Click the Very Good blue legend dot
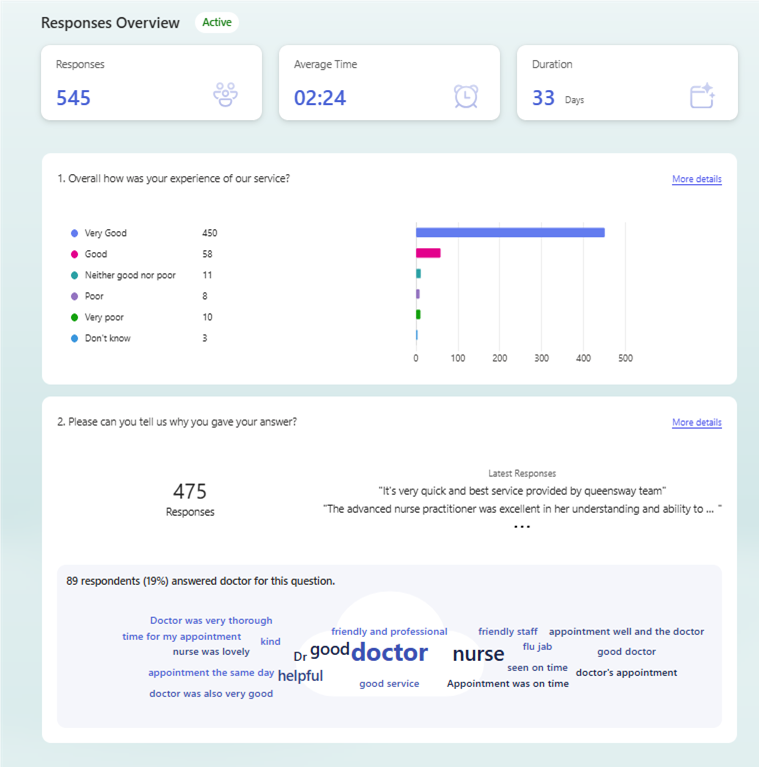Viewport: 759px width, 767px height. [x=74, y=233]
